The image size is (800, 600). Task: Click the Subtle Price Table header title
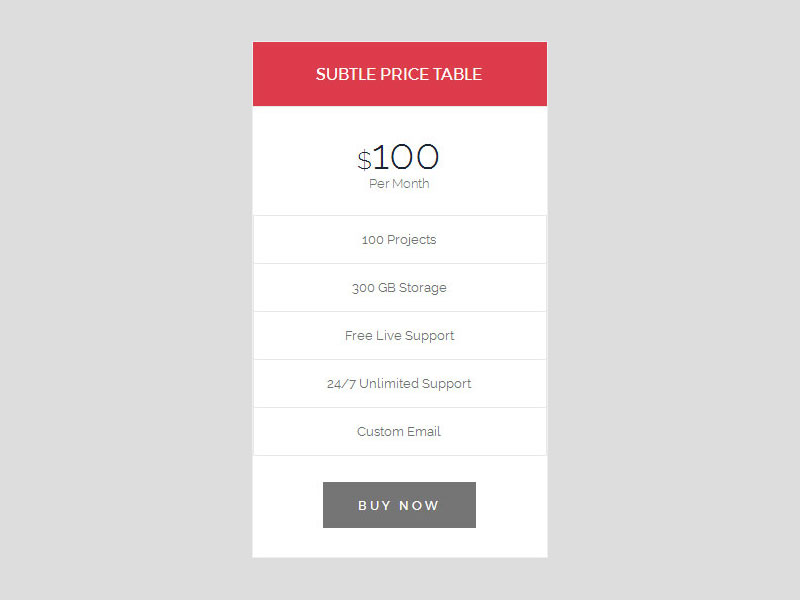coord(399,74)
